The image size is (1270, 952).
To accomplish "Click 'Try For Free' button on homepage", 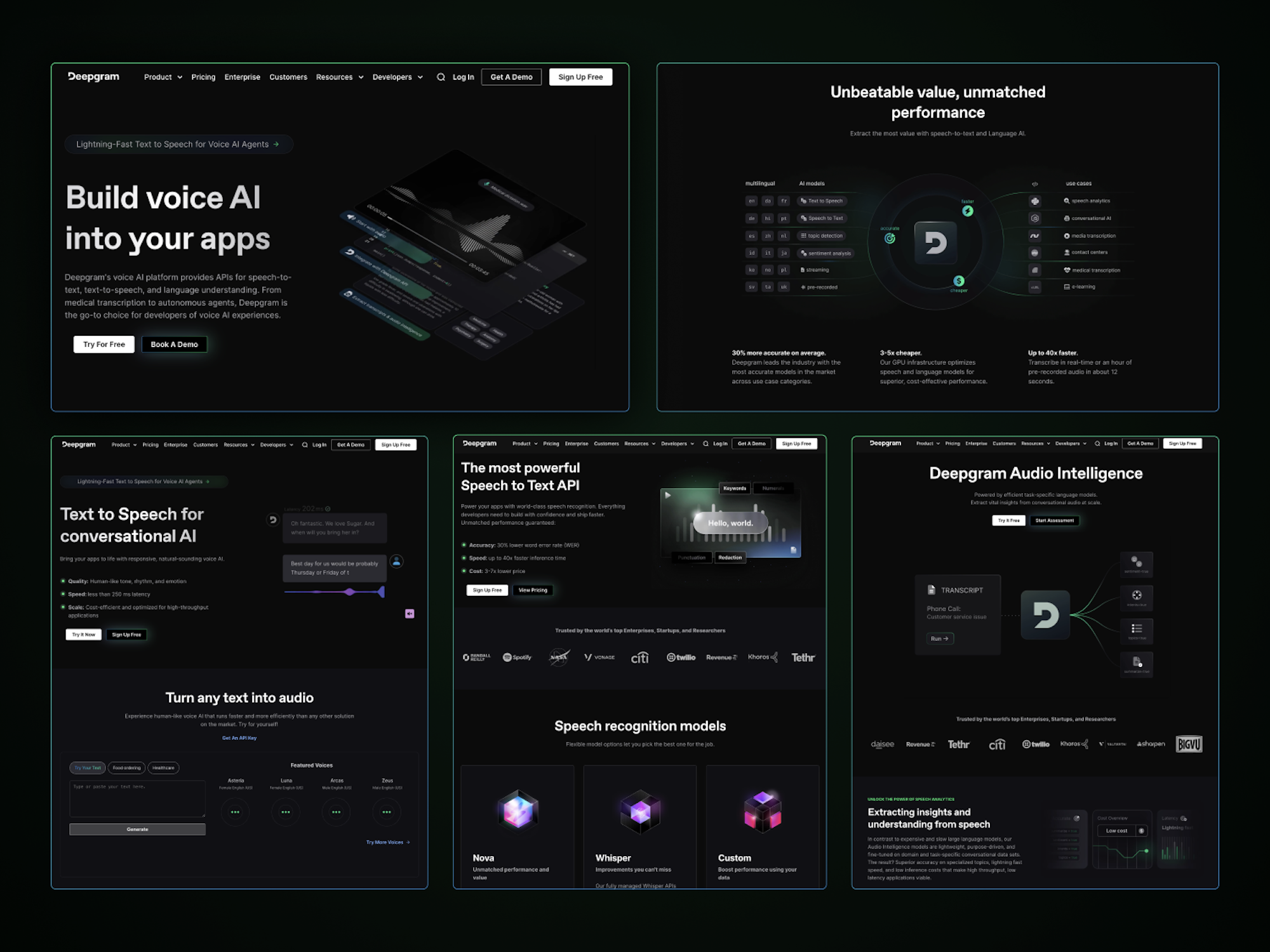I will 104,345.
